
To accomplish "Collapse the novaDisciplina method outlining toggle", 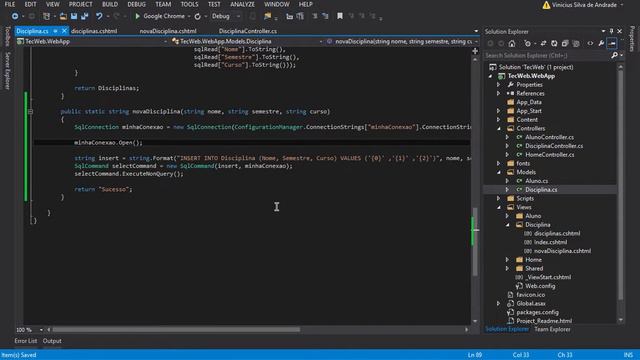I will tap(30, 111).
